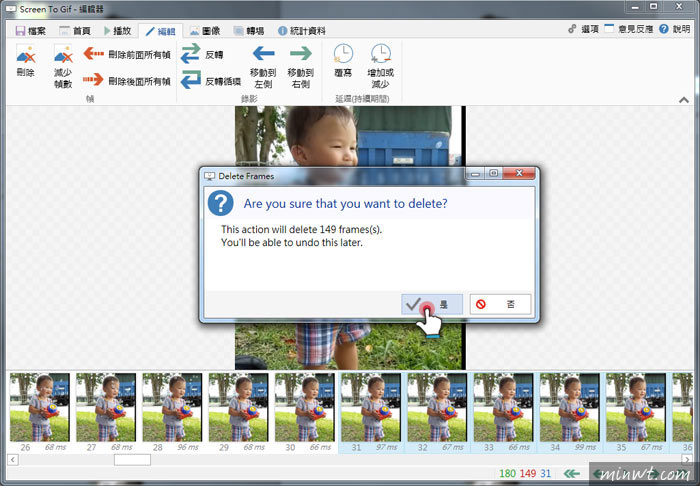Switch to the 轉場 Transitions tab
700x486 pixels.
click(249, 31)
